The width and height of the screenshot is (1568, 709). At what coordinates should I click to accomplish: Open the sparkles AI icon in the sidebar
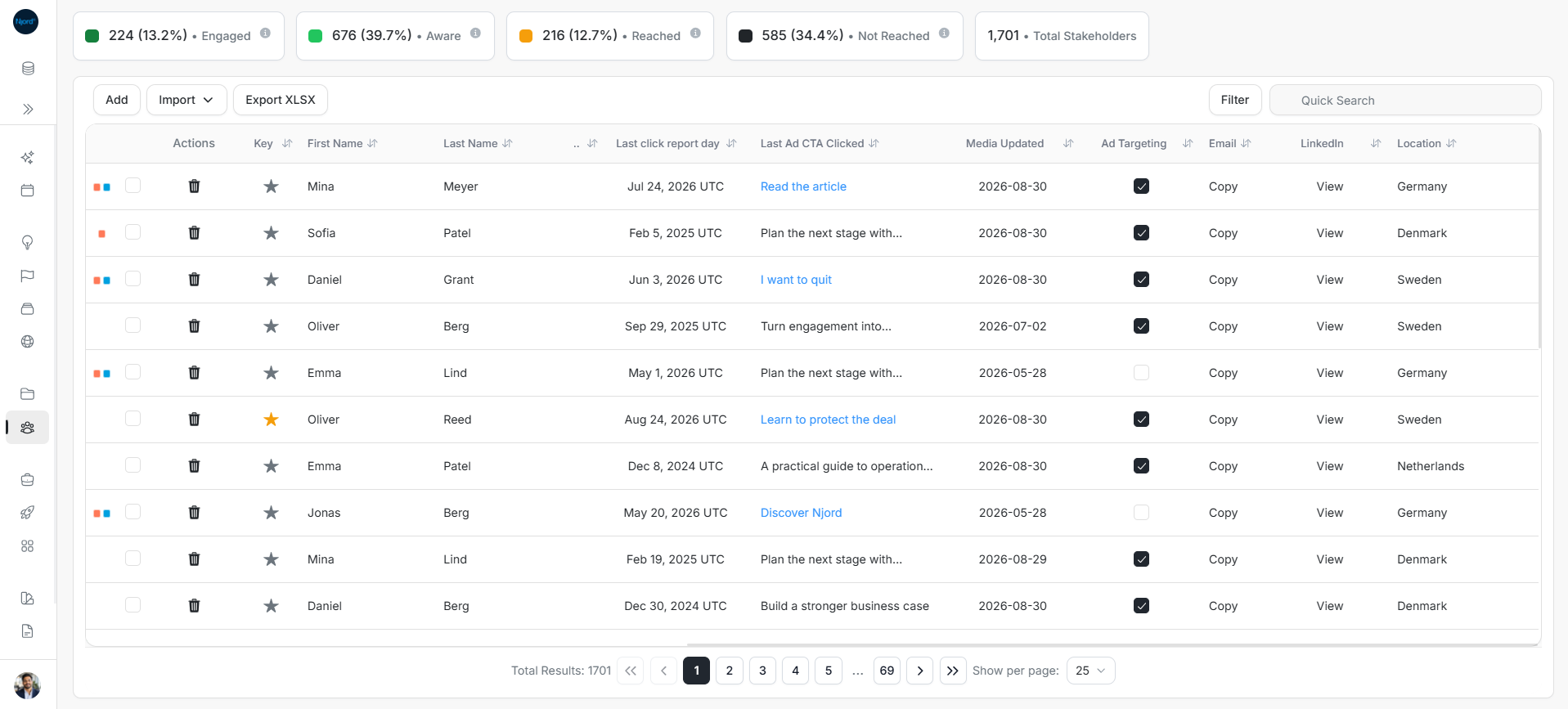point(28,157)
